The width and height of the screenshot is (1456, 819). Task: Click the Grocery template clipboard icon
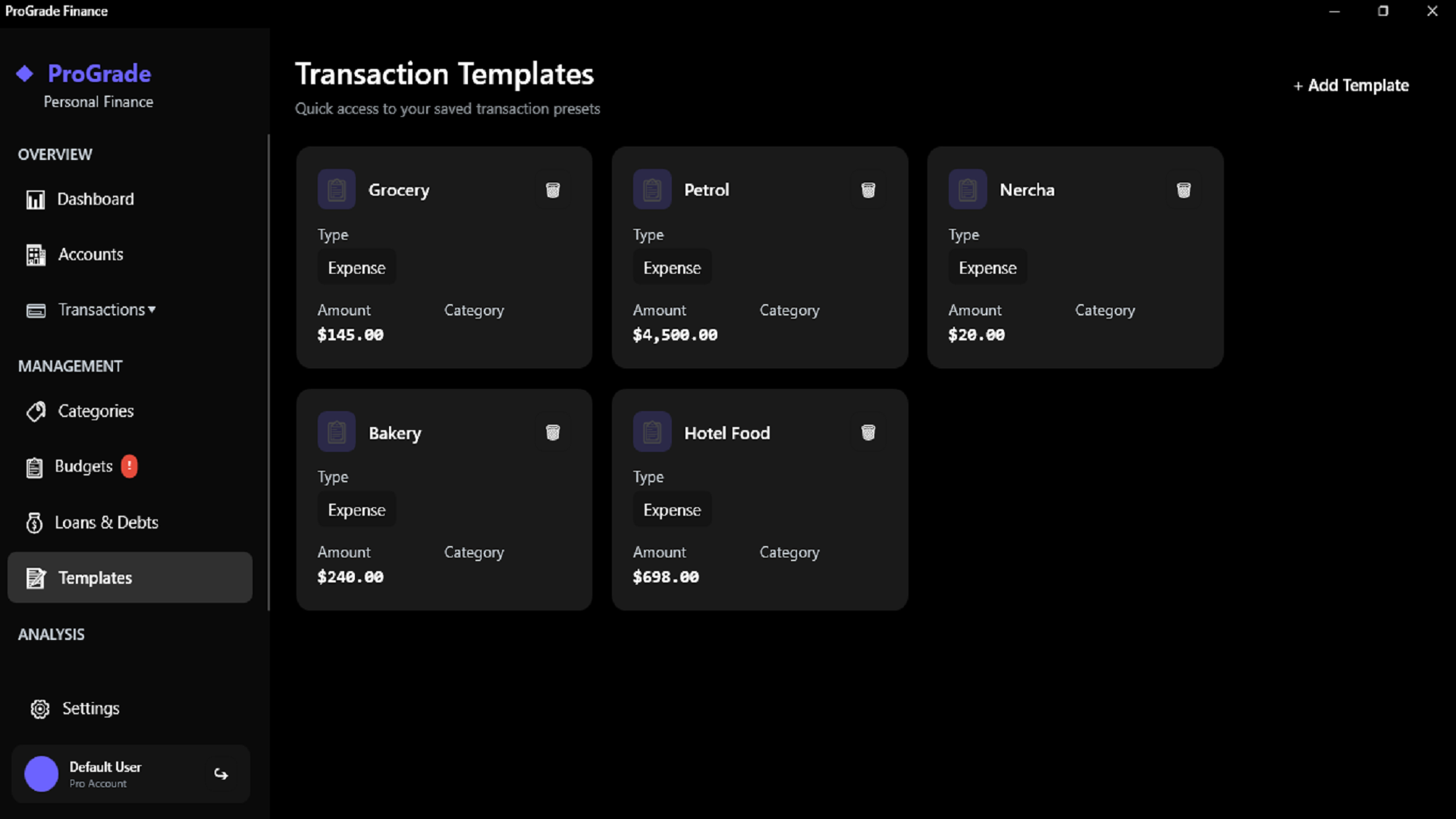click(337, 190)
